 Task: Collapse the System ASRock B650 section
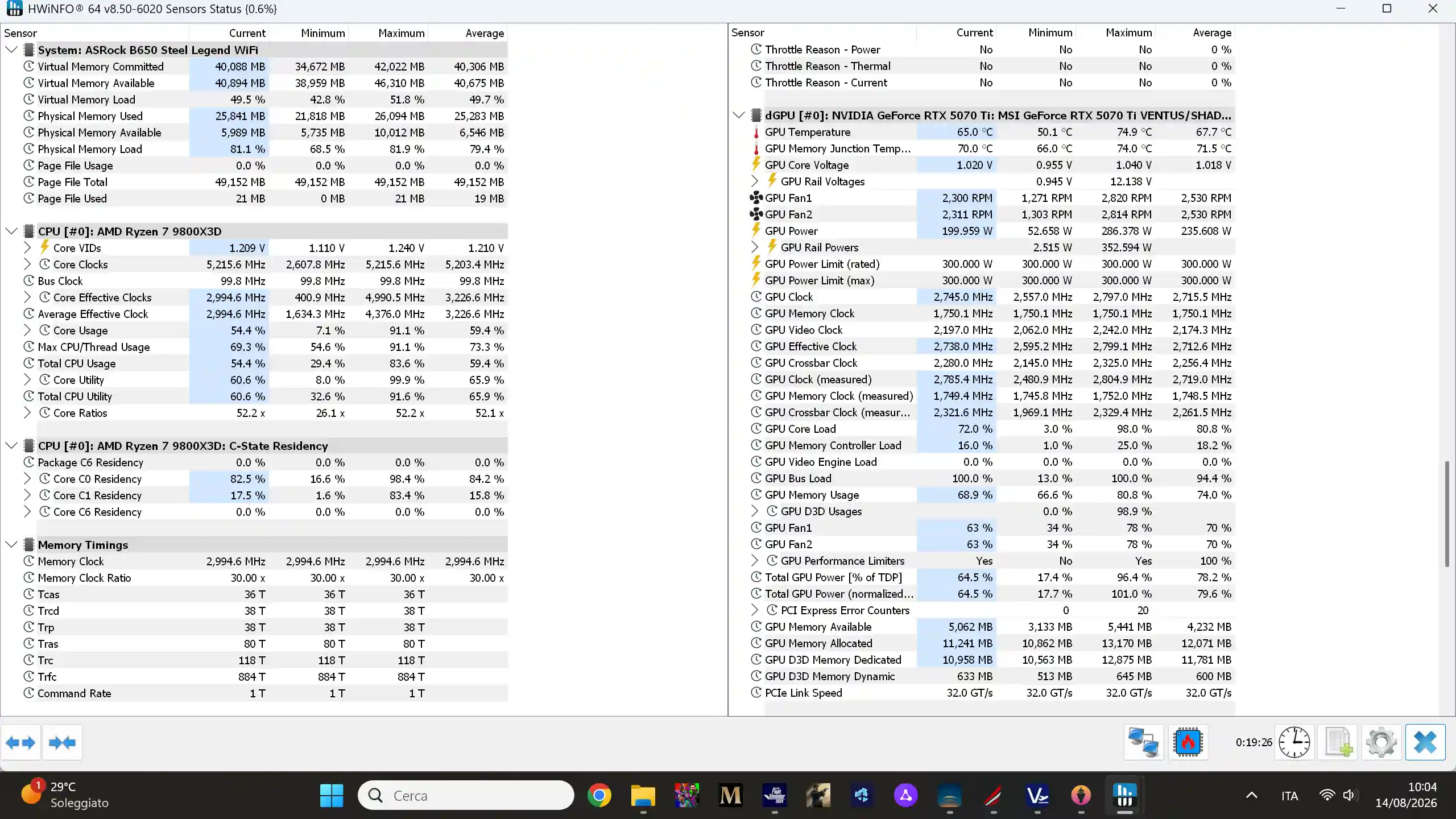pyautogui.click(x=11, y=50)
